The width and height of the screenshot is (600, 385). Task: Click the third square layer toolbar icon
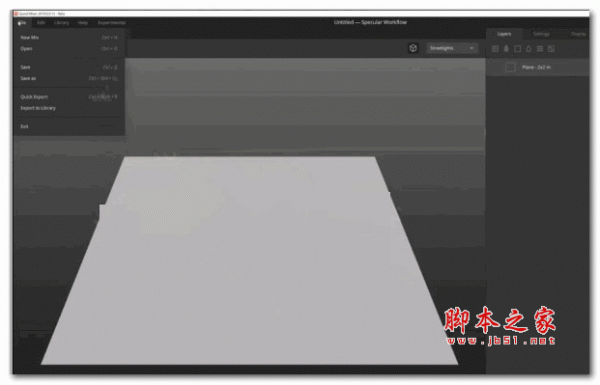coord(517,49)
